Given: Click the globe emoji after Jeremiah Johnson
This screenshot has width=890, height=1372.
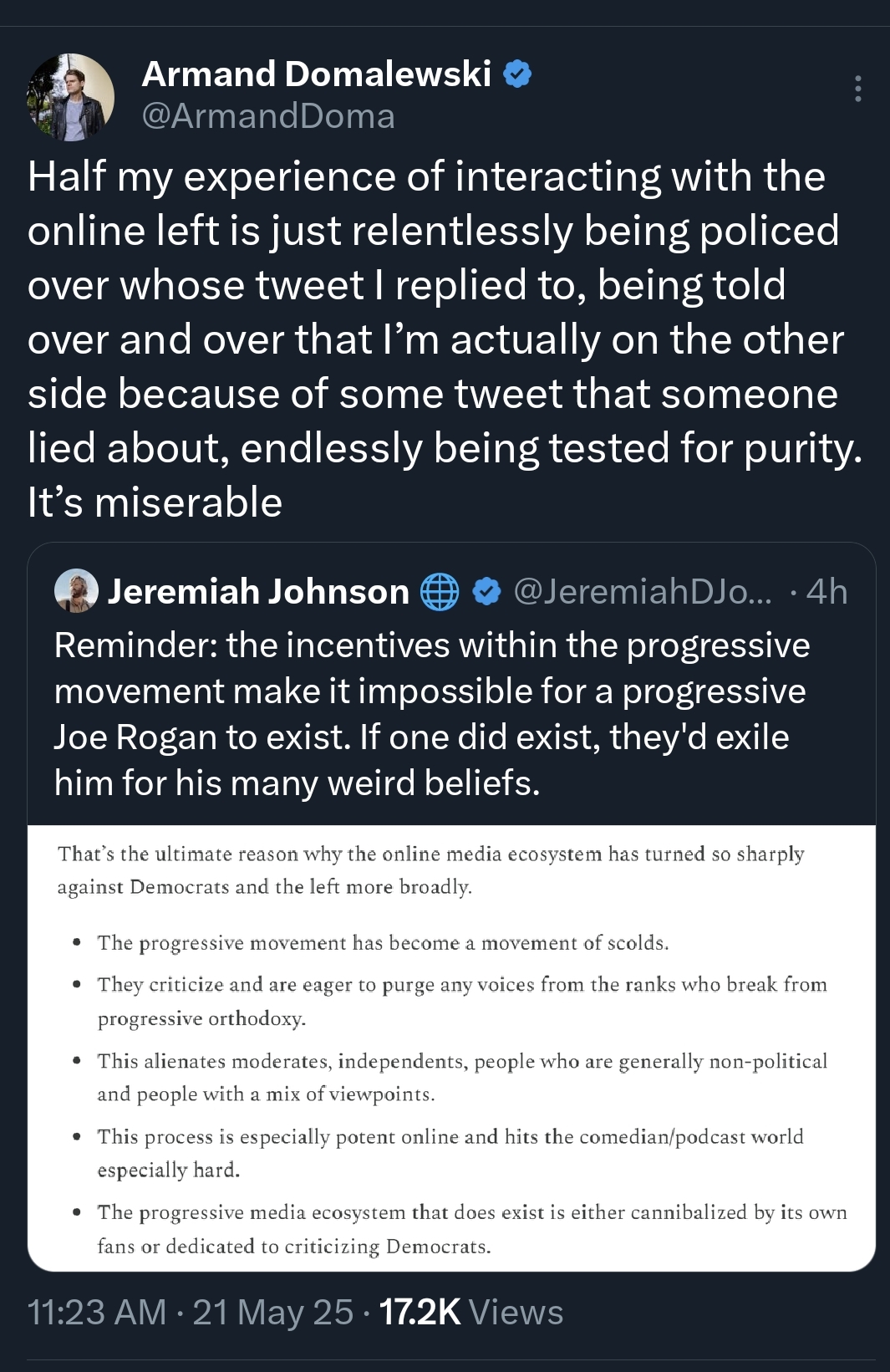Looking at the screenshot, I should coord(440,592).
